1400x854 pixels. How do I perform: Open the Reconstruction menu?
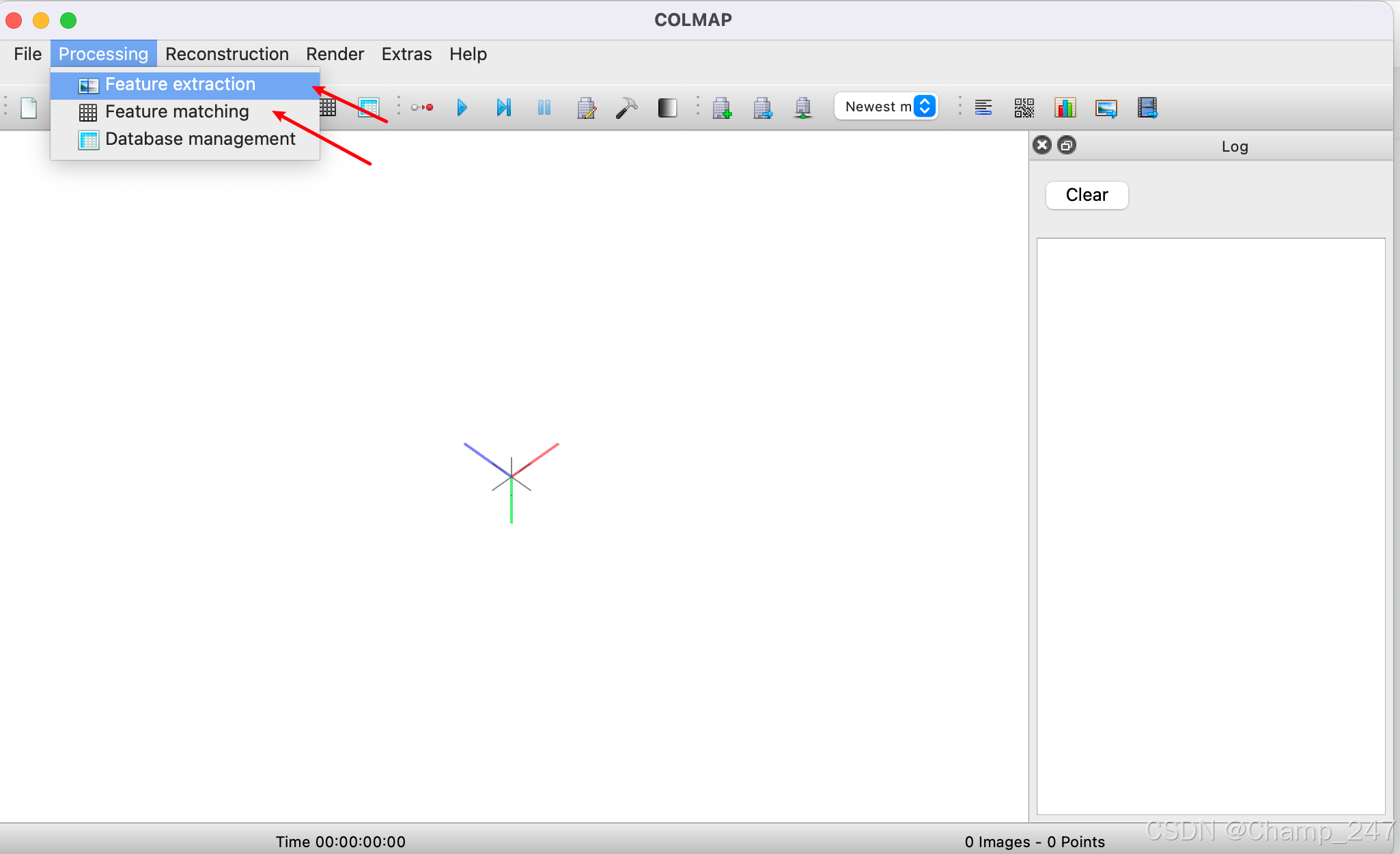(227, 54)
